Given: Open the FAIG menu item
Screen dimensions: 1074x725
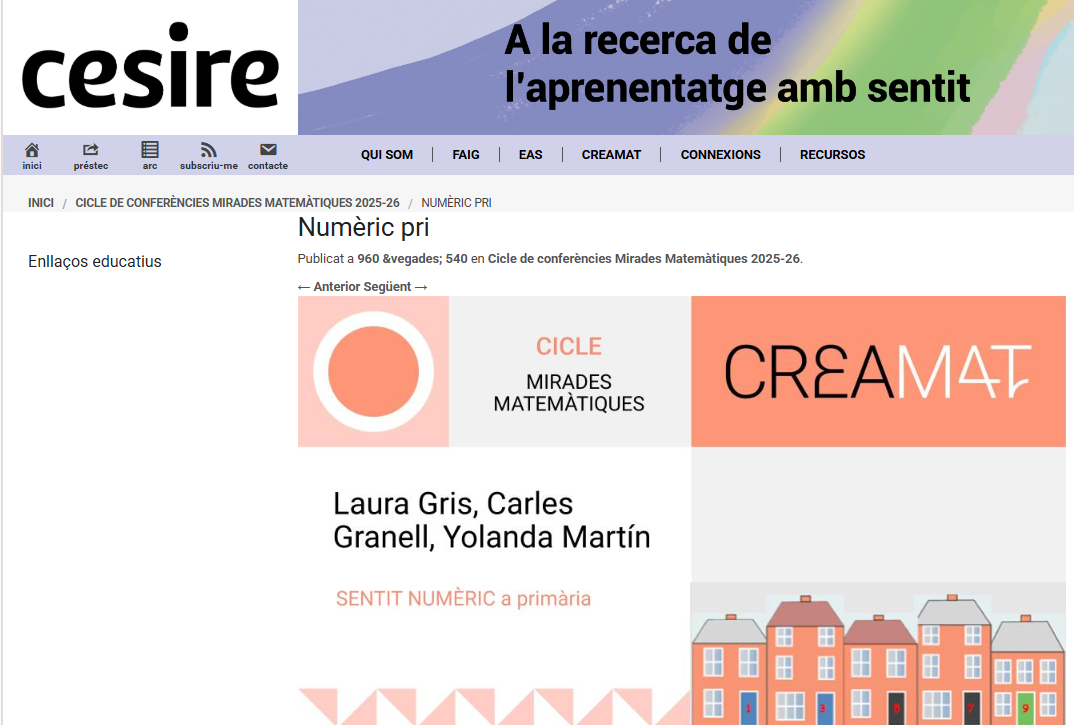Looking at the screenshot, I should coord(466,155).
